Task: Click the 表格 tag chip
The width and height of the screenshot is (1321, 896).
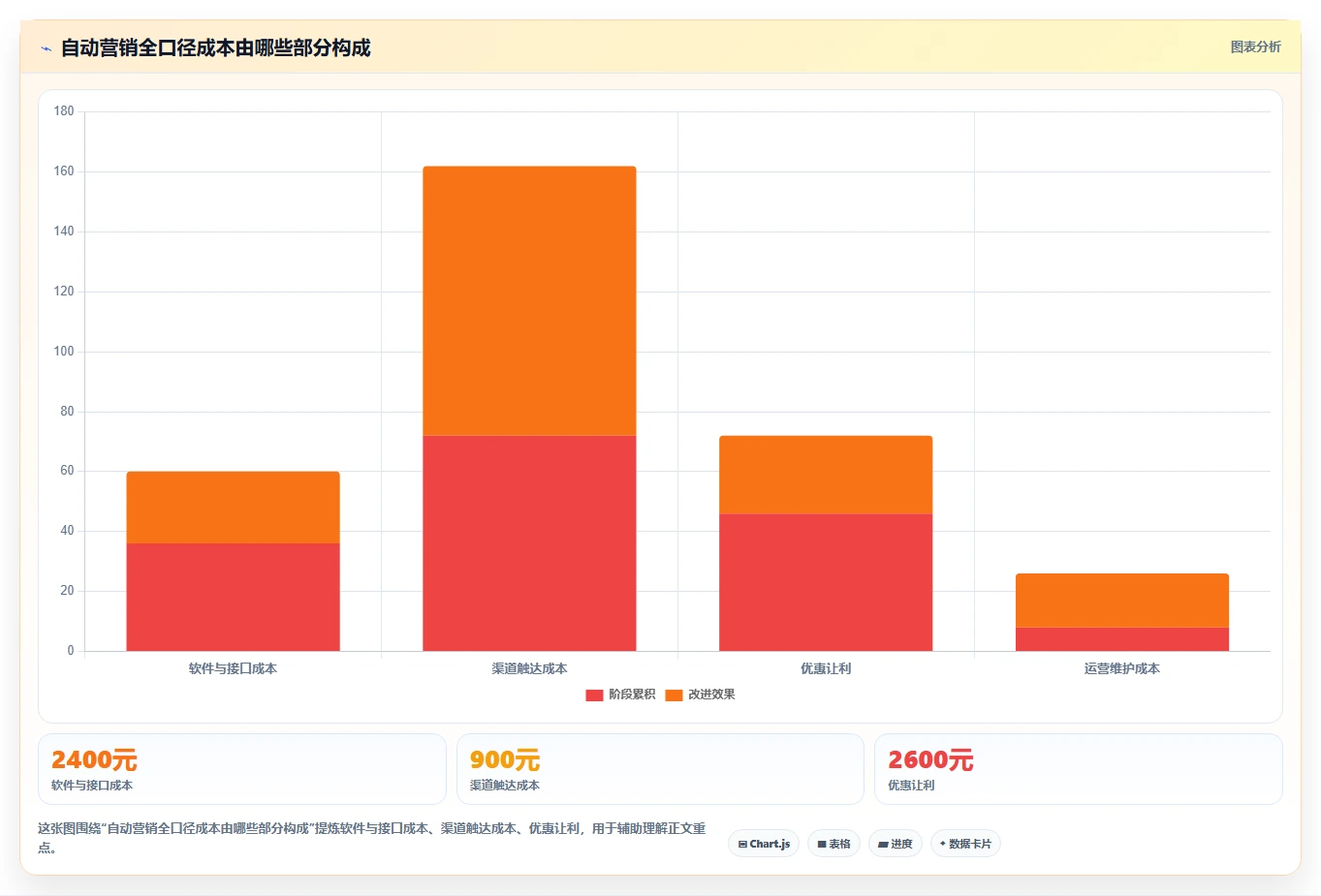Action: click(833, 844)
